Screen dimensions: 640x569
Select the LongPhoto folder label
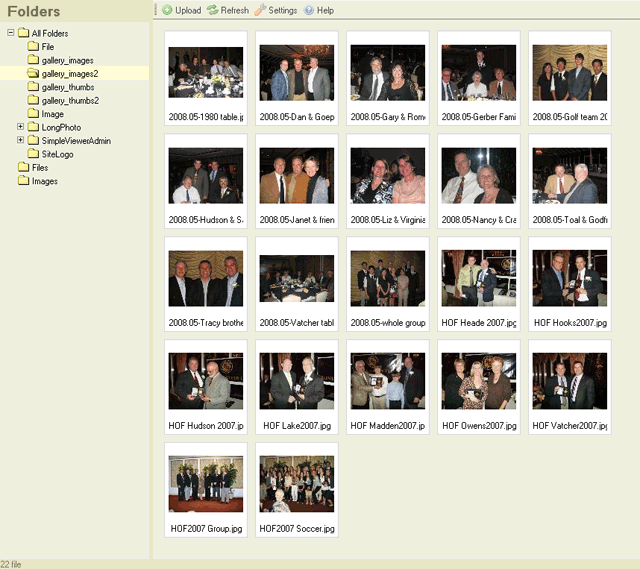click(x=61, y=128)
